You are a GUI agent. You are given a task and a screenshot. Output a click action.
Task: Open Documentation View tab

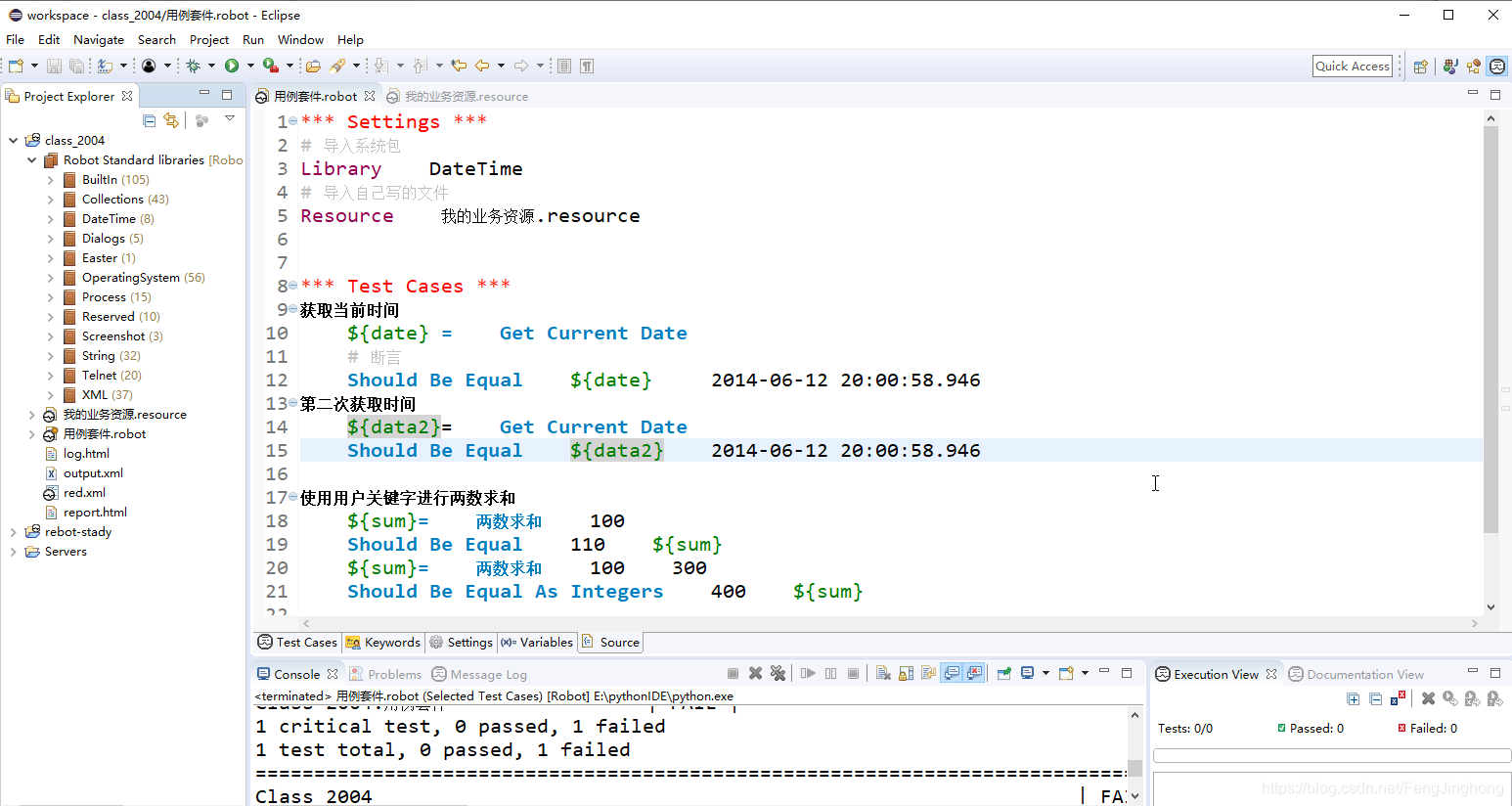point(1356,674)
